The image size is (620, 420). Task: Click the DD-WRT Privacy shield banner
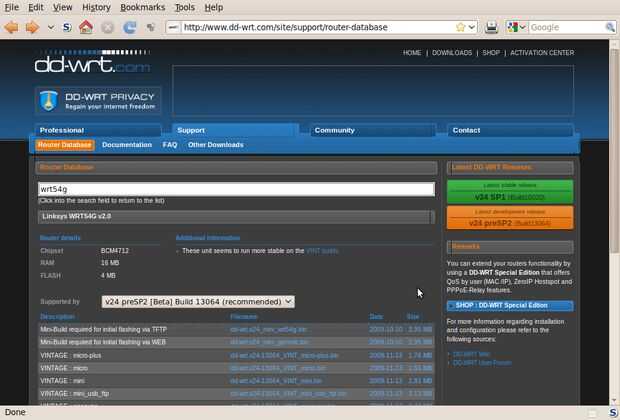point(98,100)
